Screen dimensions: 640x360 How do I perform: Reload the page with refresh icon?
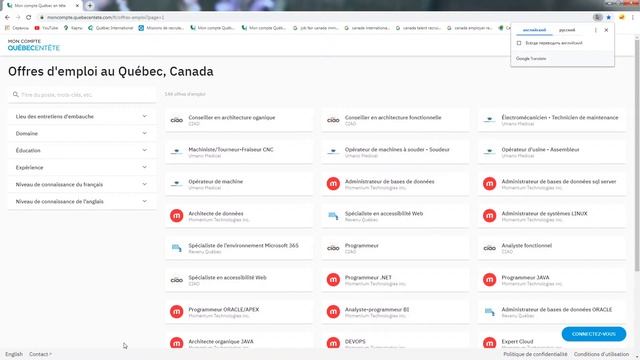point(29,17)
